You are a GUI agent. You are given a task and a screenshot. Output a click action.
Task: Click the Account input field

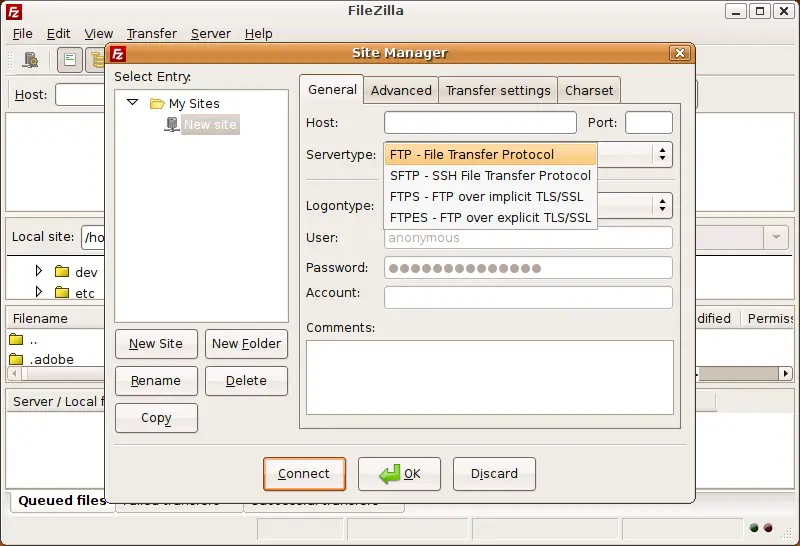point(528,297)
